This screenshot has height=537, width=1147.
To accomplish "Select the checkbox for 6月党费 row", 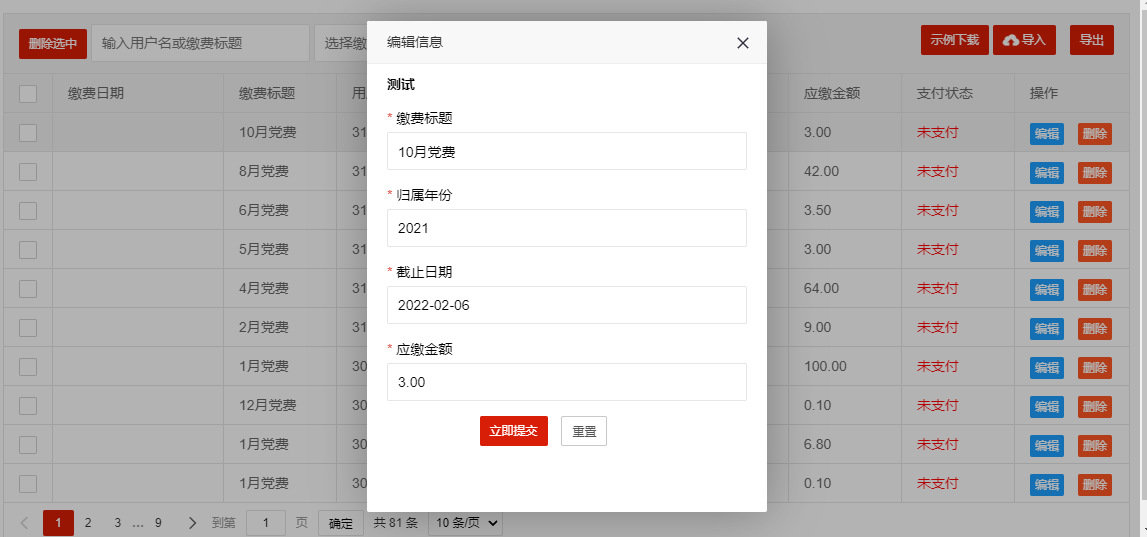I will tap(28, 210).
